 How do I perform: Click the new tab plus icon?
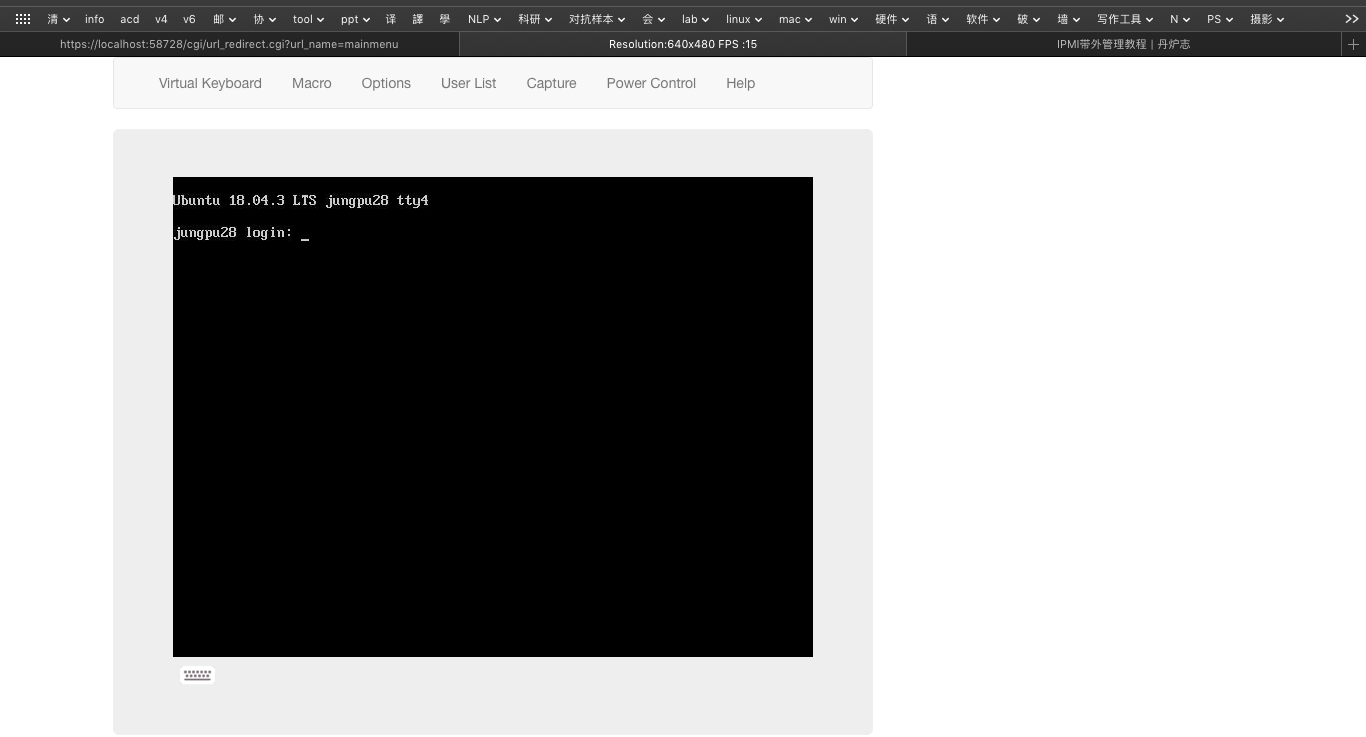pyautogui.click(x=1353, y=44)
